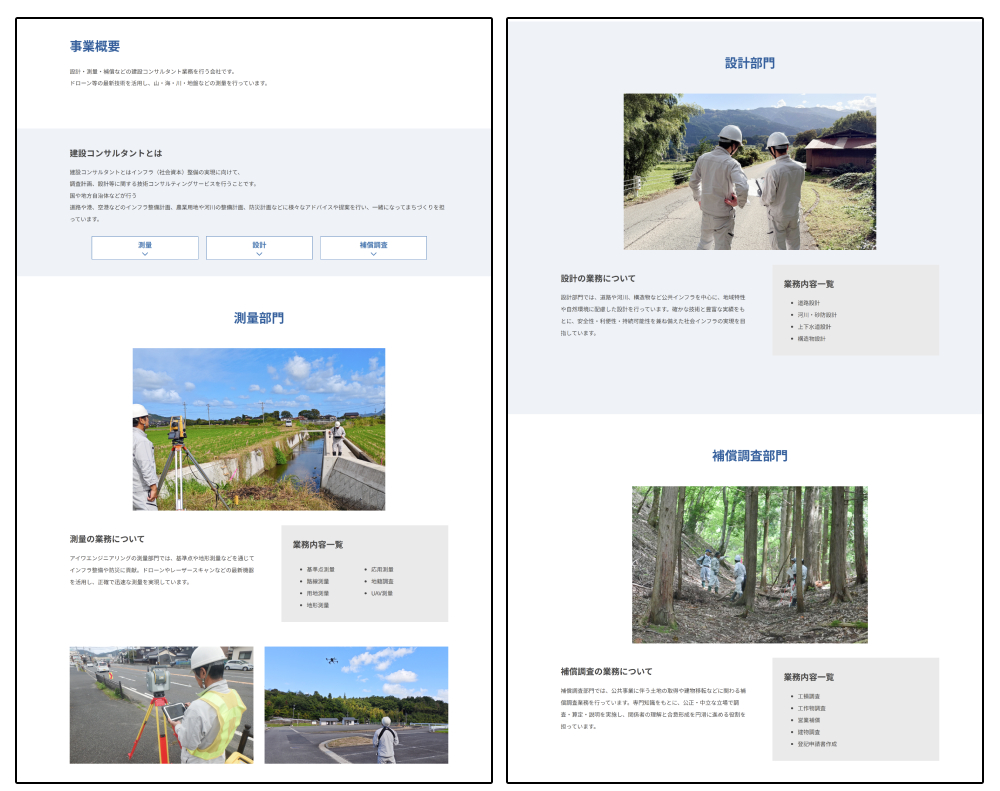
Task: Click the 補償調査部門 section heading
Action: coord(749,456)
